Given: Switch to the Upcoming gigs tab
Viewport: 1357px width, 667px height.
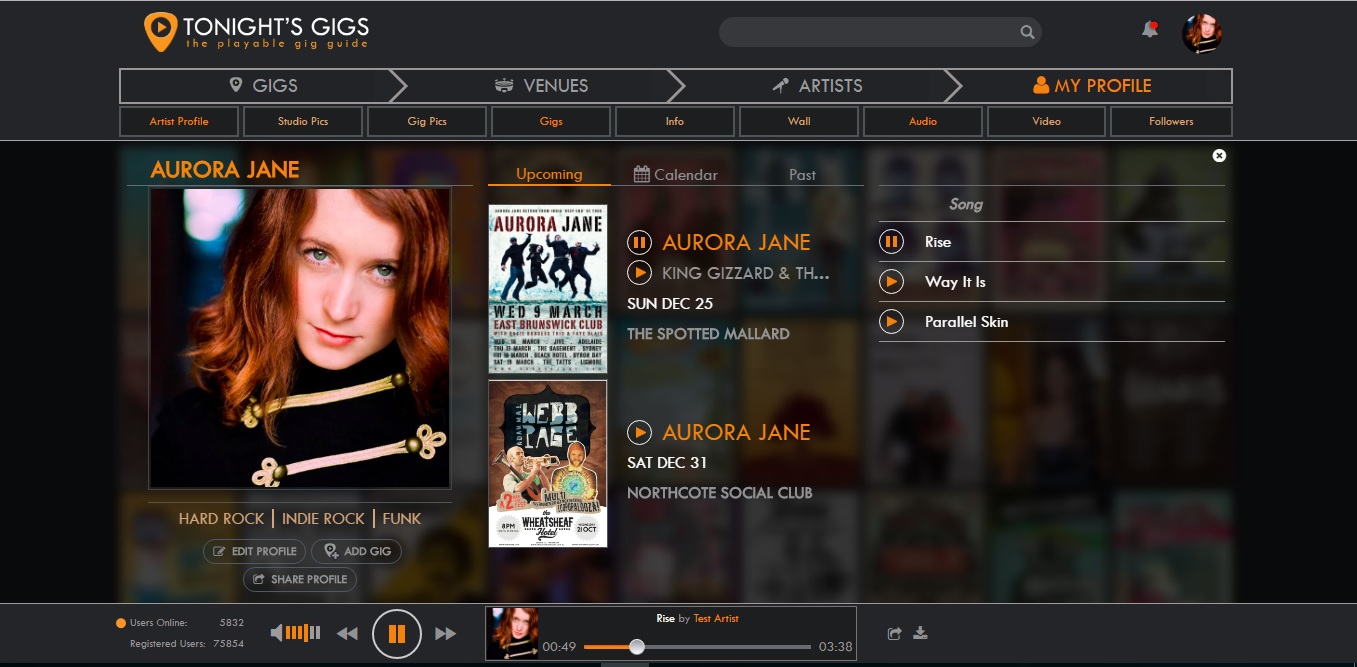Looking at the screenshot, I should tap(549, 174).
